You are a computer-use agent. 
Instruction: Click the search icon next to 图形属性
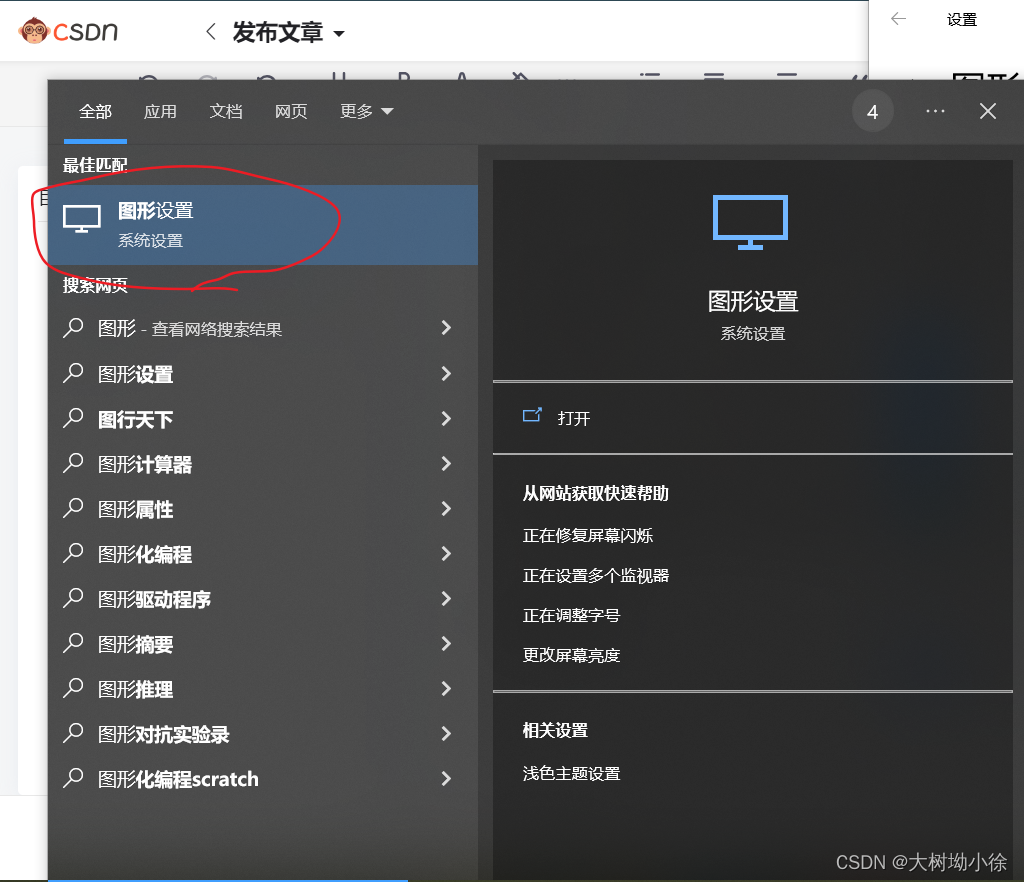point(72,509)
